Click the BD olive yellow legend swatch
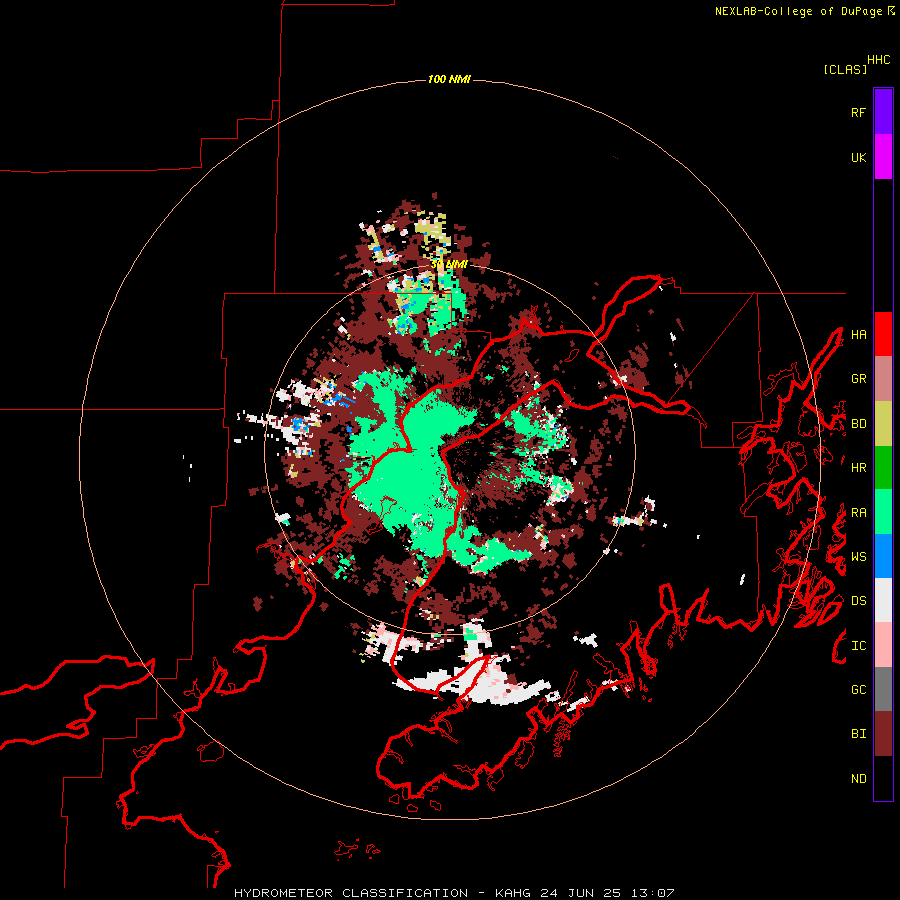Viewport: 900px width, 900px height. (883, 424)
